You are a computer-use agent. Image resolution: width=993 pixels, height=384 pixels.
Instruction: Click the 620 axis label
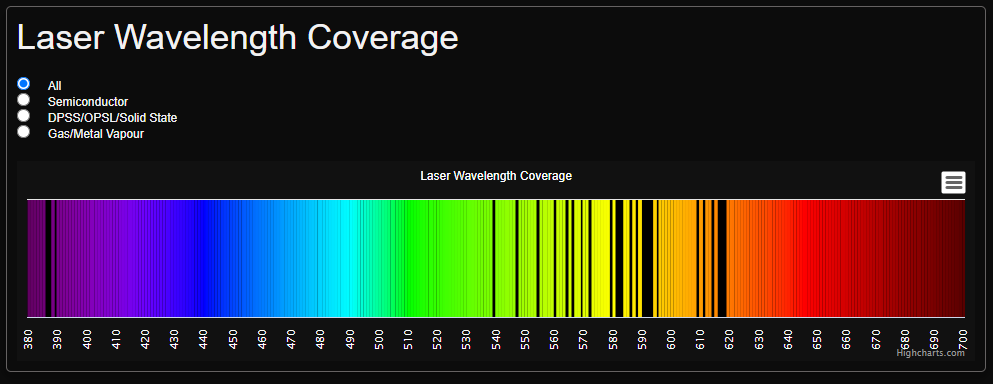click(x=730, y=340)
